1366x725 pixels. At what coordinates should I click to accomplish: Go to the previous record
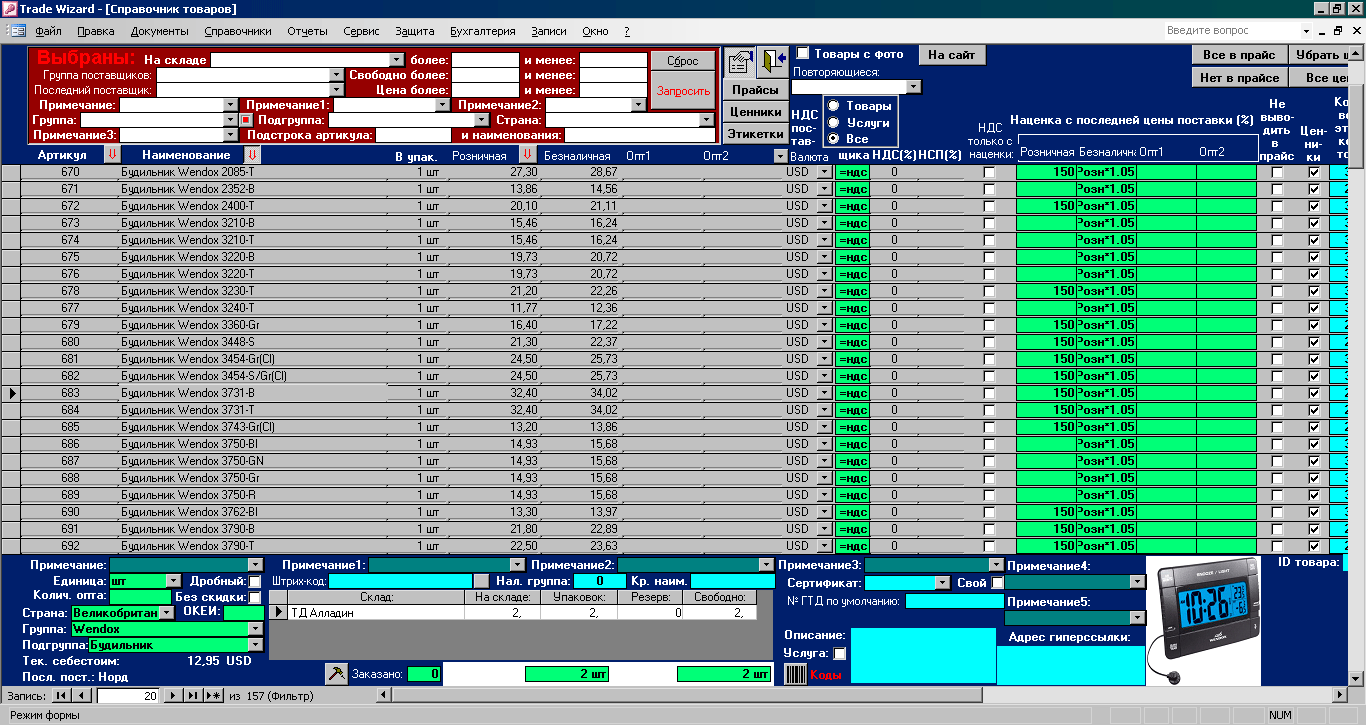point(83,695)
